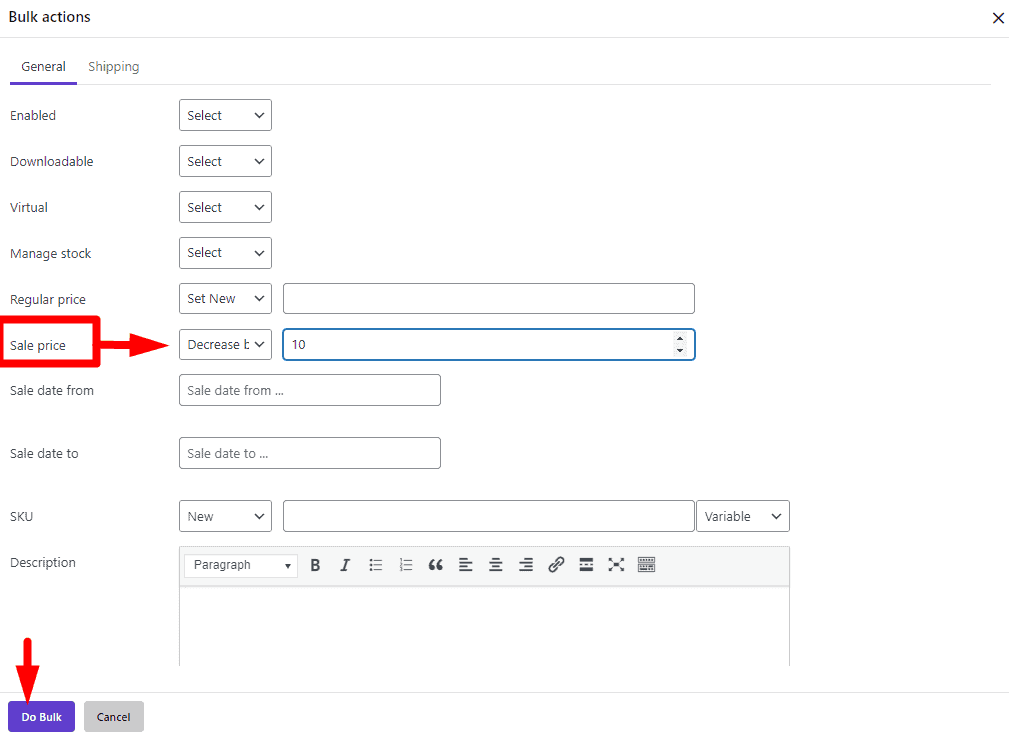Insert a bulleted list in the description
This screenshot has width=1009, height=738.
pyautogui.click(x=375, y=564)
